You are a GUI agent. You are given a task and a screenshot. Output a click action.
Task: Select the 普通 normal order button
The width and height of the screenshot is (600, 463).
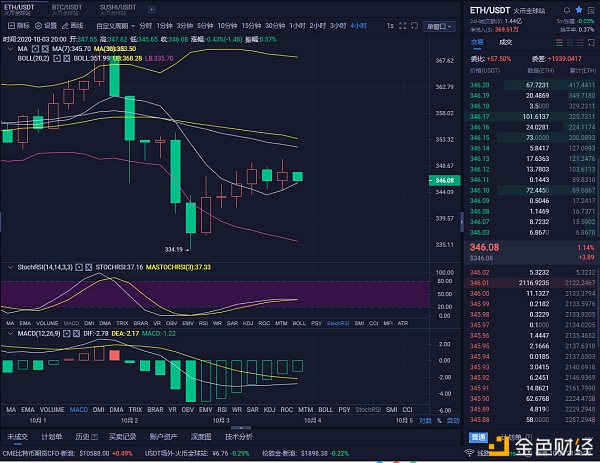point(478,437)
